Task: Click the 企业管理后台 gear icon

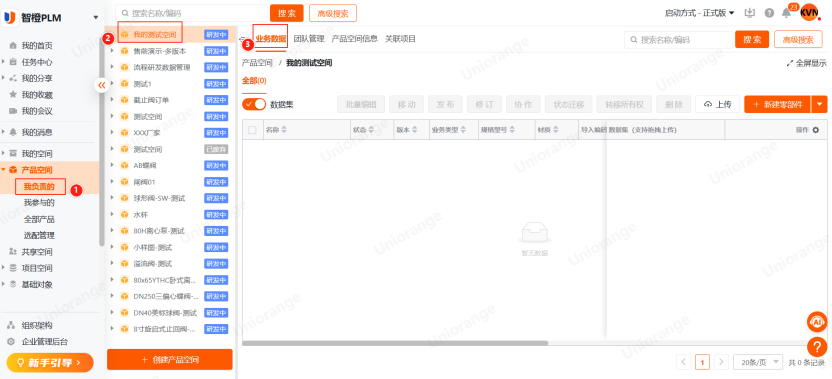Action: [x=11, y=341]
